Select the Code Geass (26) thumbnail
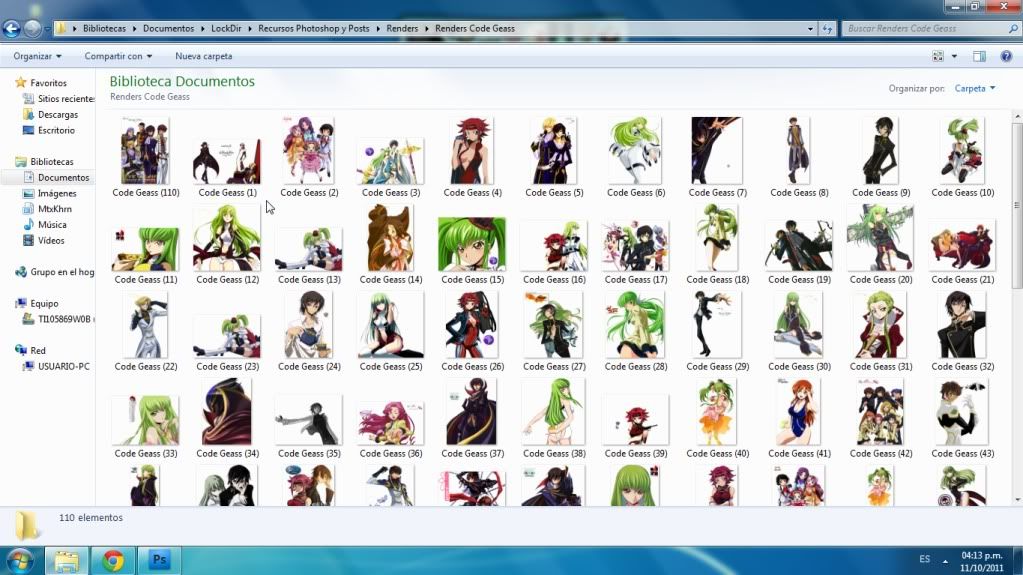The height and width of the screenshot is (575, 1023). tap(472, 324)
